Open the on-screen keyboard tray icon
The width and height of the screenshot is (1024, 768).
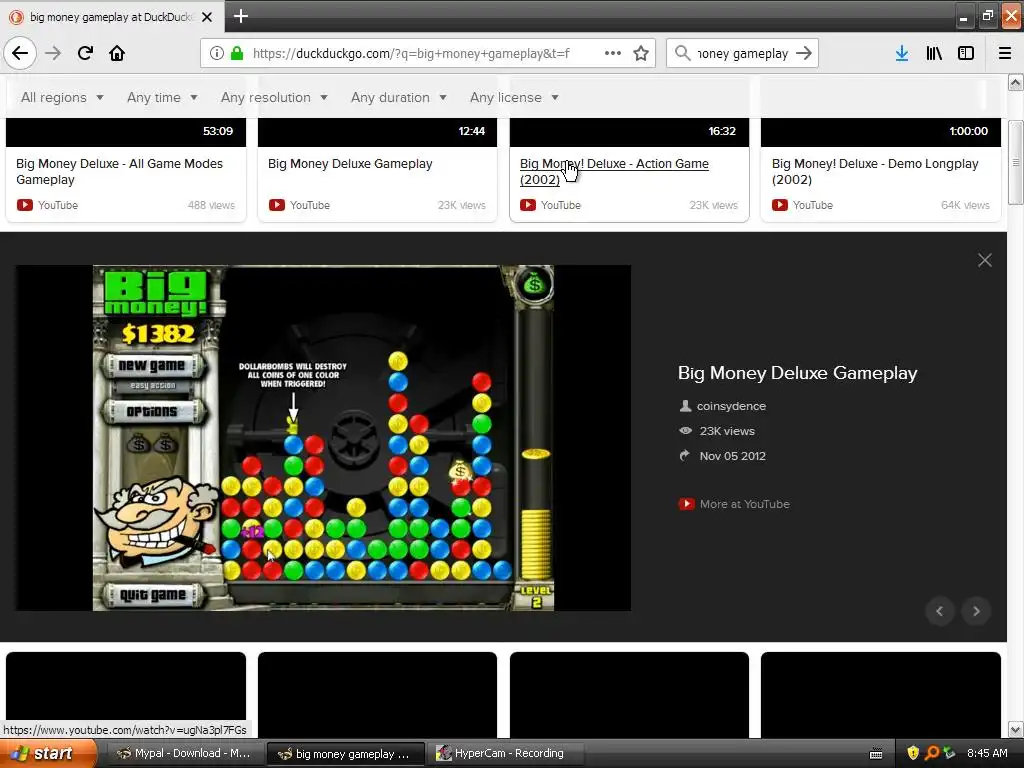(876, 754)
